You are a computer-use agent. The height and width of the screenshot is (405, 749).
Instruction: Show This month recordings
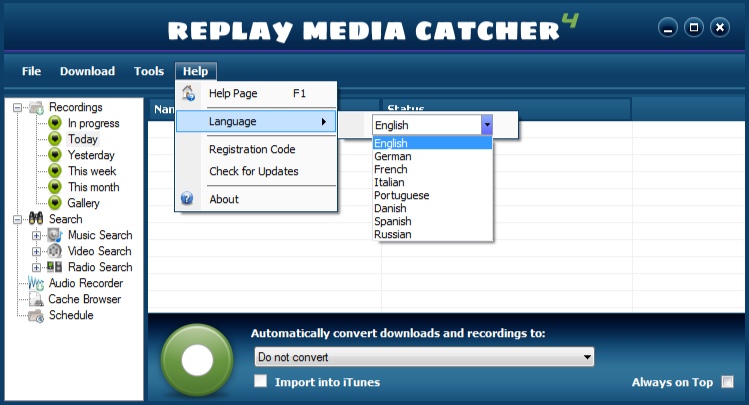[x=94, y=187]
